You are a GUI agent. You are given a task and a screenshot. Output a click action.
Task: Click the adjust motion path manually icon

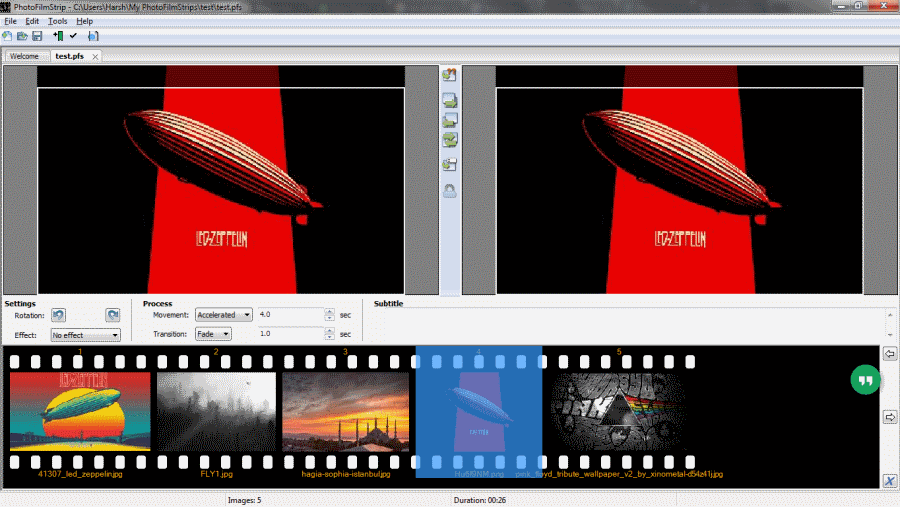click(x=449, y=165)
